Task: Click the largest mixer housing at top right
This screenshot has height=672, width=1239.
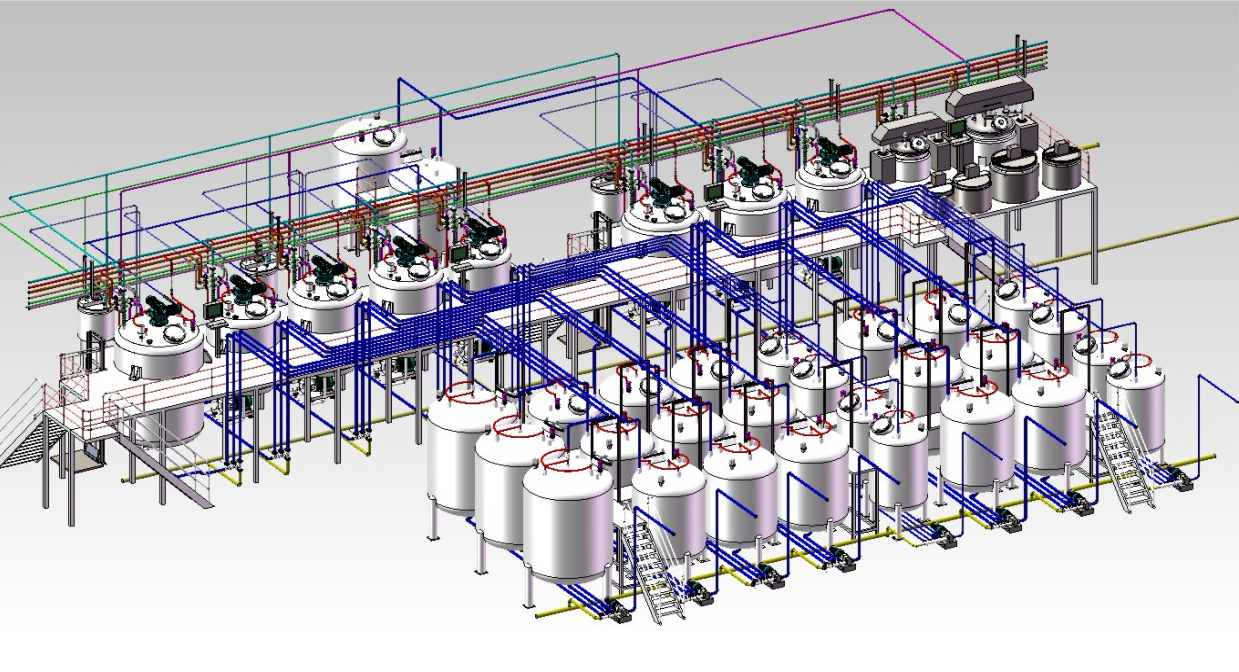Action: (x=990, y=97)
